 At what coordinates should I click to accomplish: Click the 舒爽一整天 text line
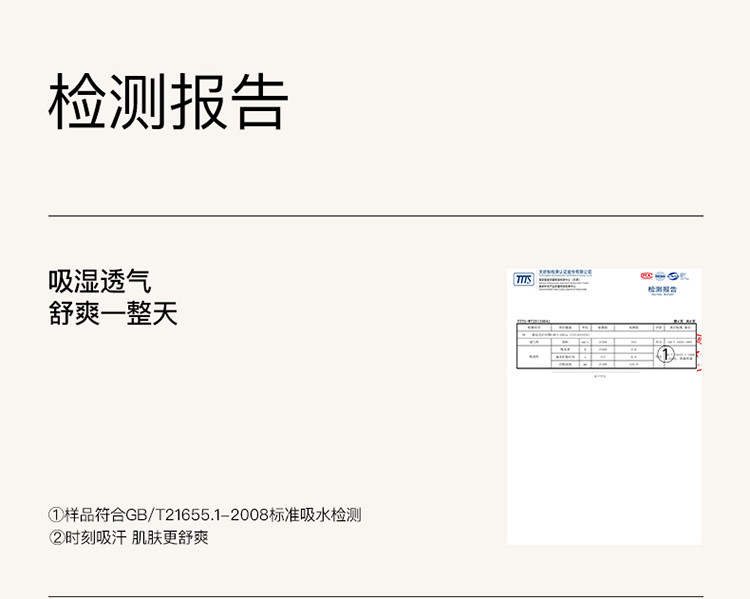113,314
